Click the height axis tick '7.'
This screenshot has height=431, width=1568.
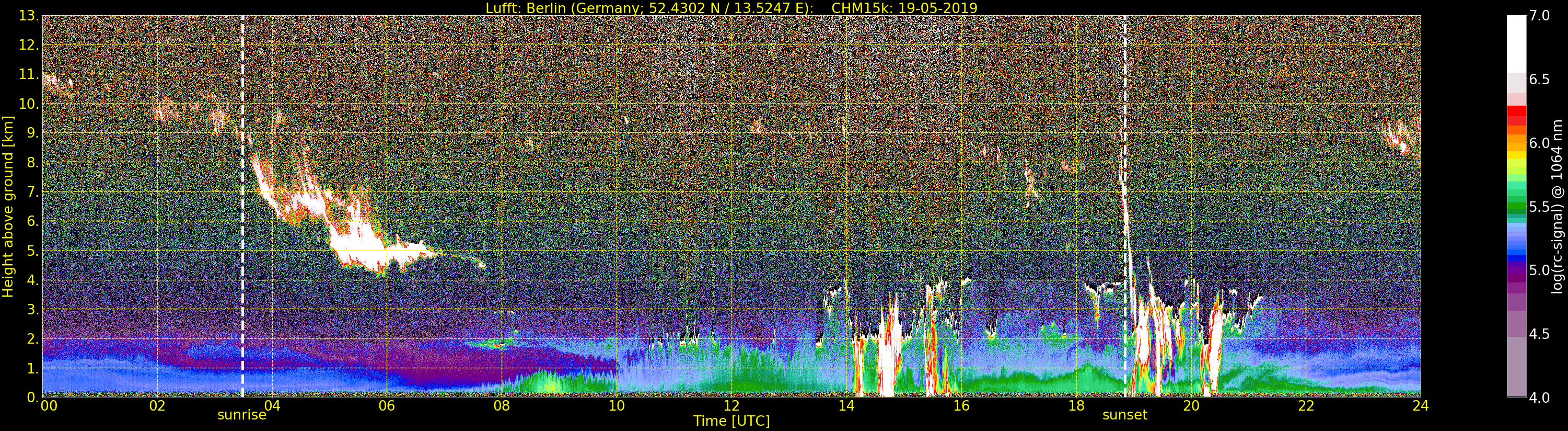click(x=32, y=192)
